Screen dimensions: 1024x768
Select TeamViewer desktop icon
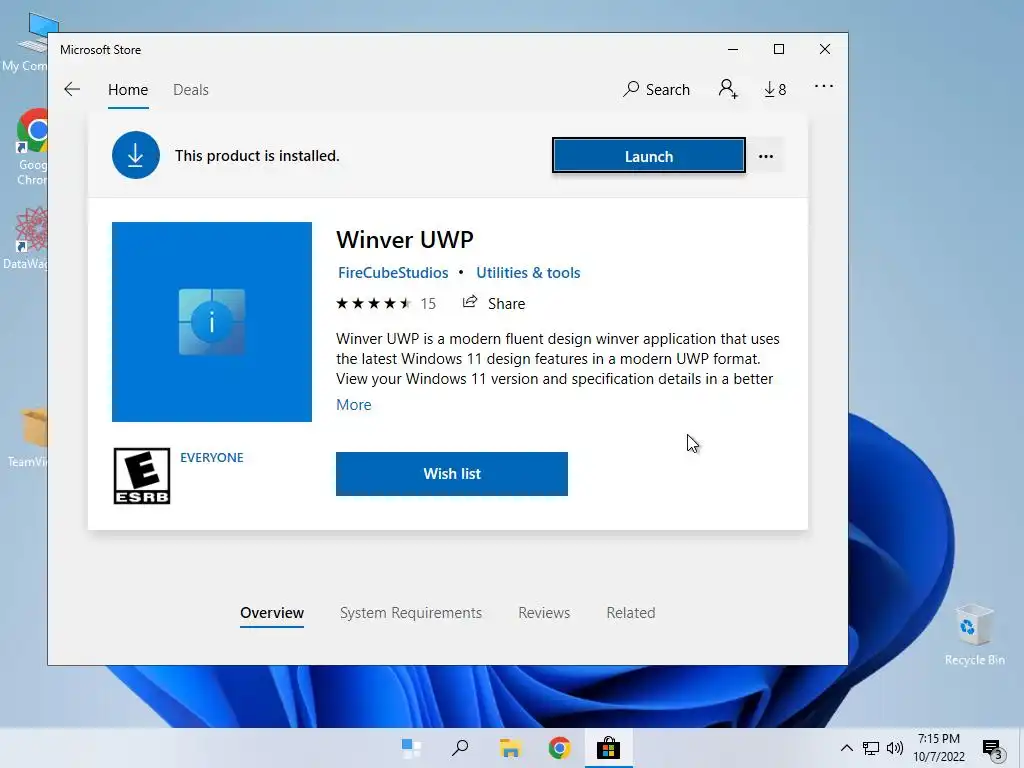pyautogui.click(x=27, y=436)
